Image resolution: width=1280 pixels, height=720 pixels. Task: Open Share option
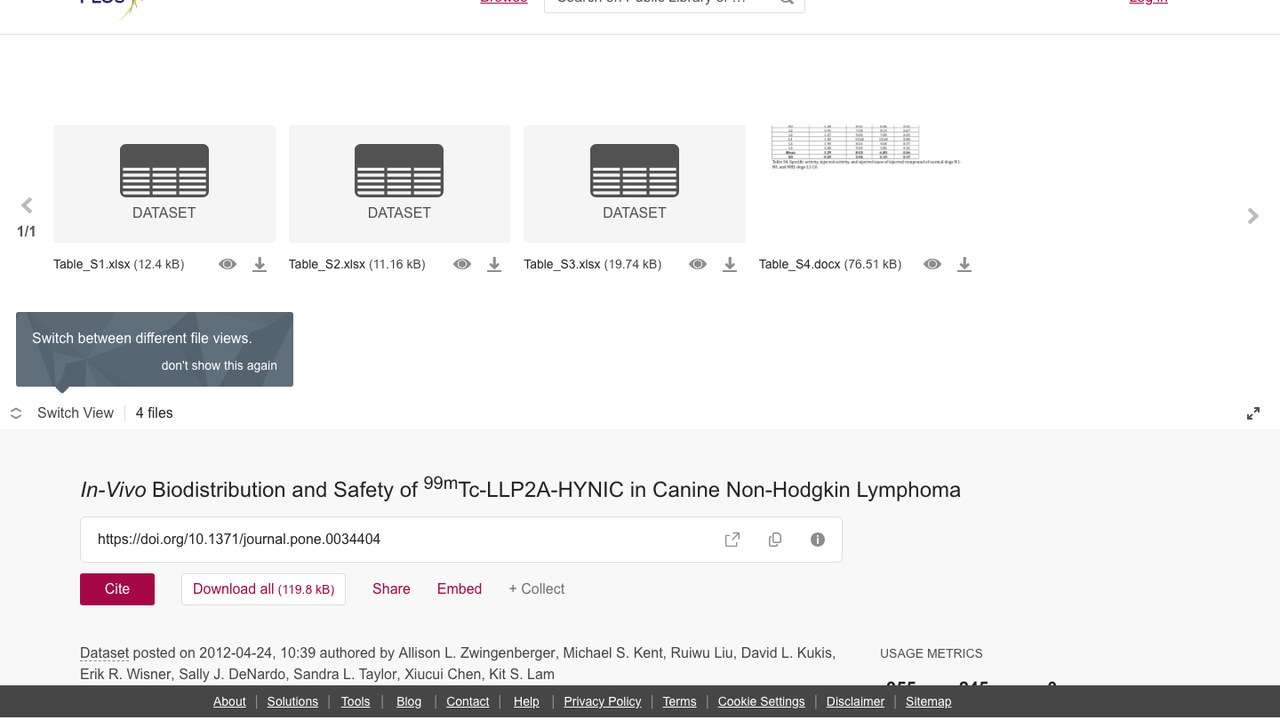[391, 589]
